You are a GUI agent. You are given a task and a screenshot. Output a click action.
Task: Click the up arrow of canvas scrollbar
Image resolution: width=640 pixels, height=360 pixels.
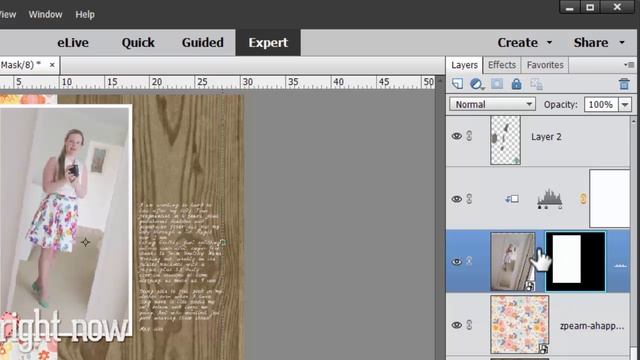point(440,81)
